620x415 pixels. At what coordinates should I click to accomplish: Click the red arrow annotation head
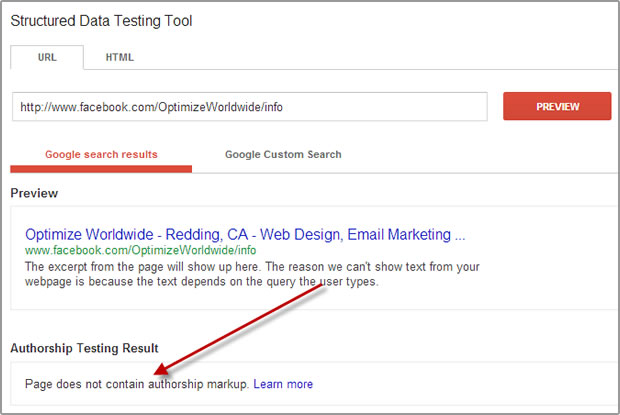pos(161,370)
